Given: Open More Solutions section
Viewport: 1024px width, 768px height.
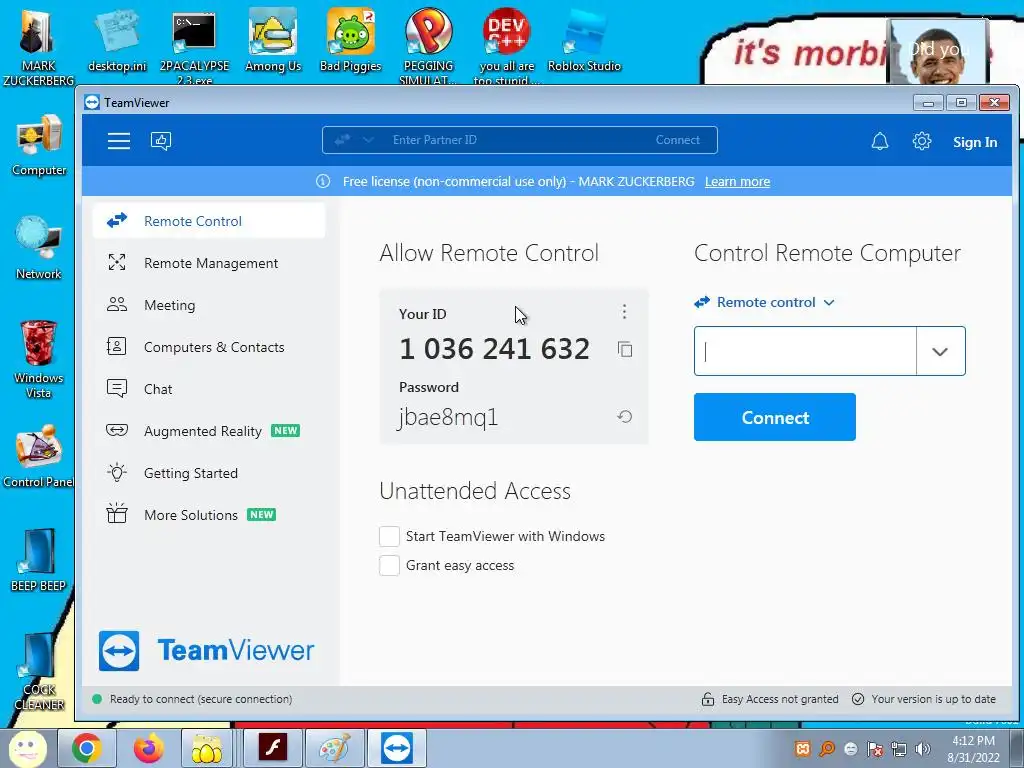Looking at the screenshot, I should click(x=209, y=515).
